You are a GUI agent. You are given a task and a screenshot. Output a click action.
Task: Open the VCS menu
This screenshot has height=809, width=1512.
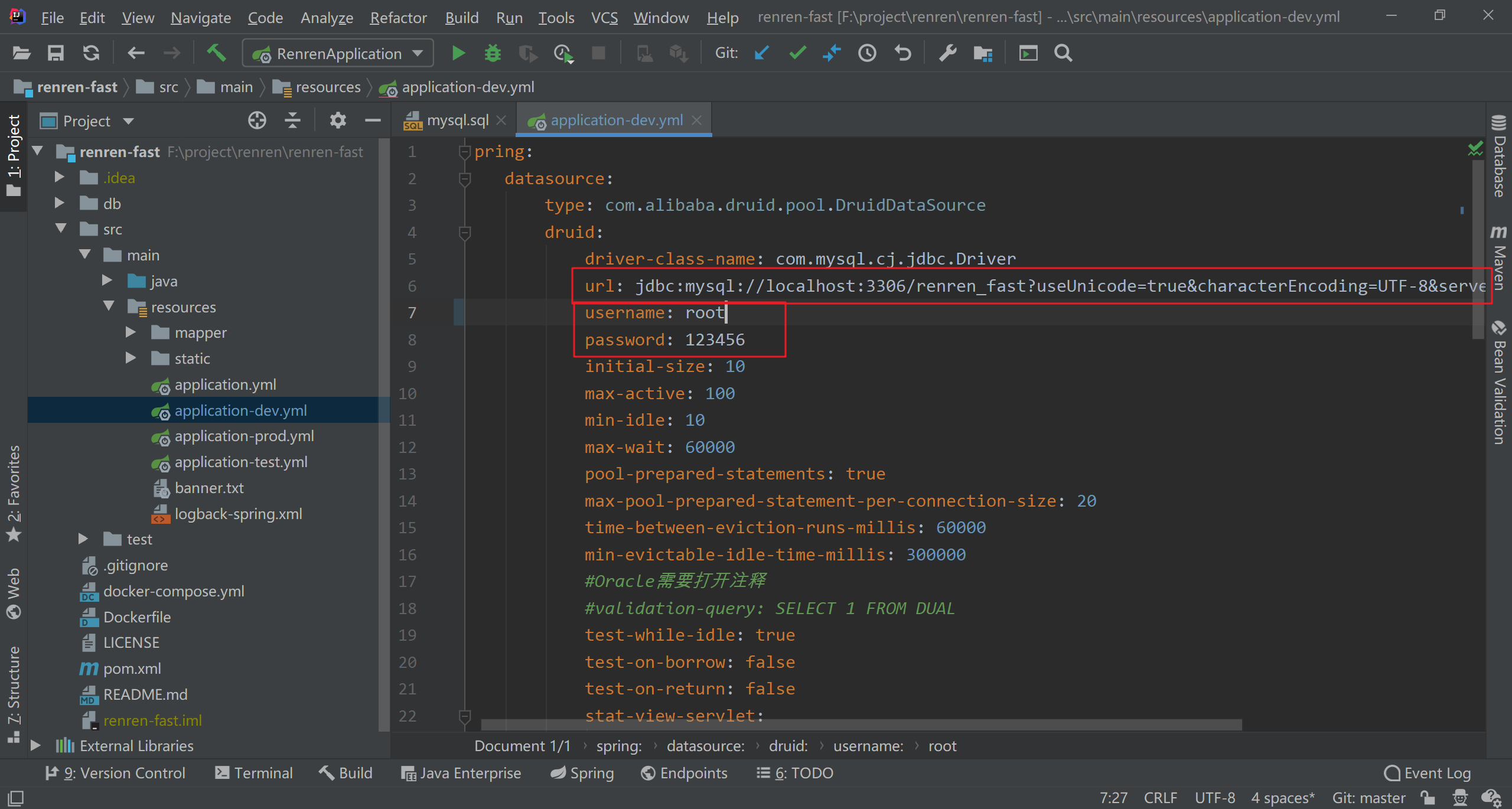(604, 18)
